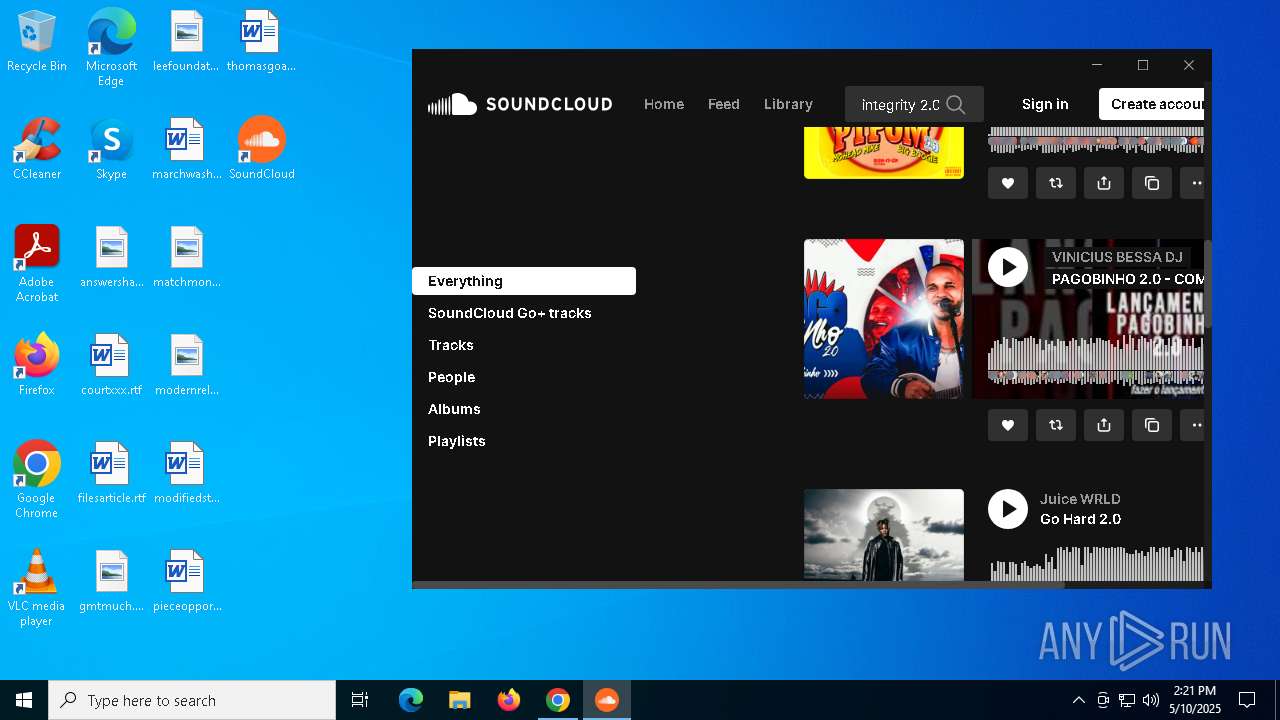Viewport: 1280px width, 720px height.
Task: Click SoundCloud icon in the taskbar
Action: point(607,700)
